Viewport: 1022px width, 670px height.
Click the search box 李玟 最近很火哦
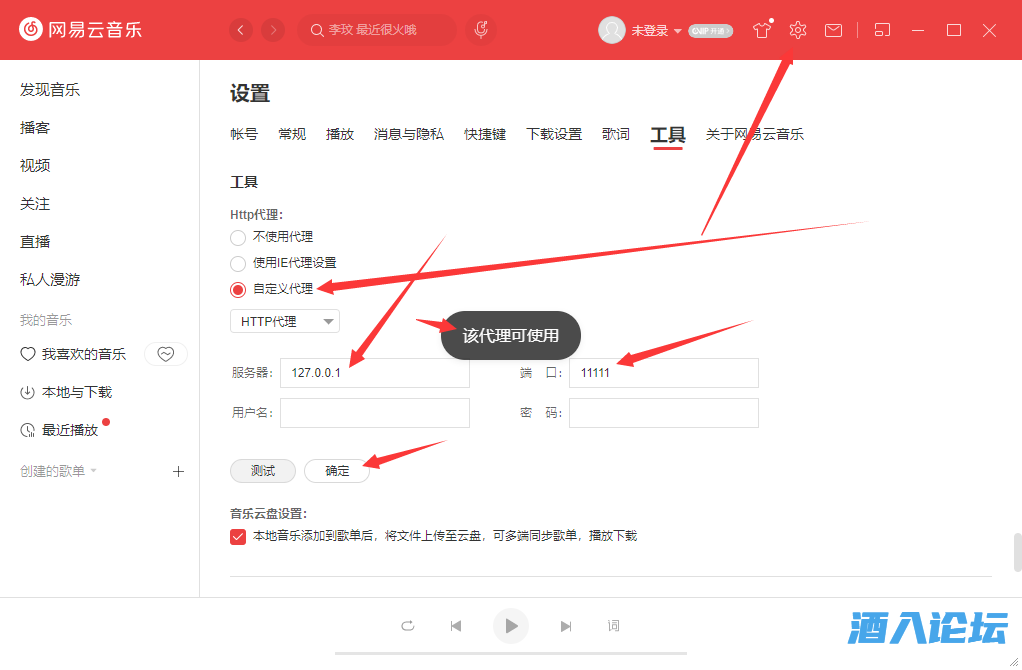(377, 30)
